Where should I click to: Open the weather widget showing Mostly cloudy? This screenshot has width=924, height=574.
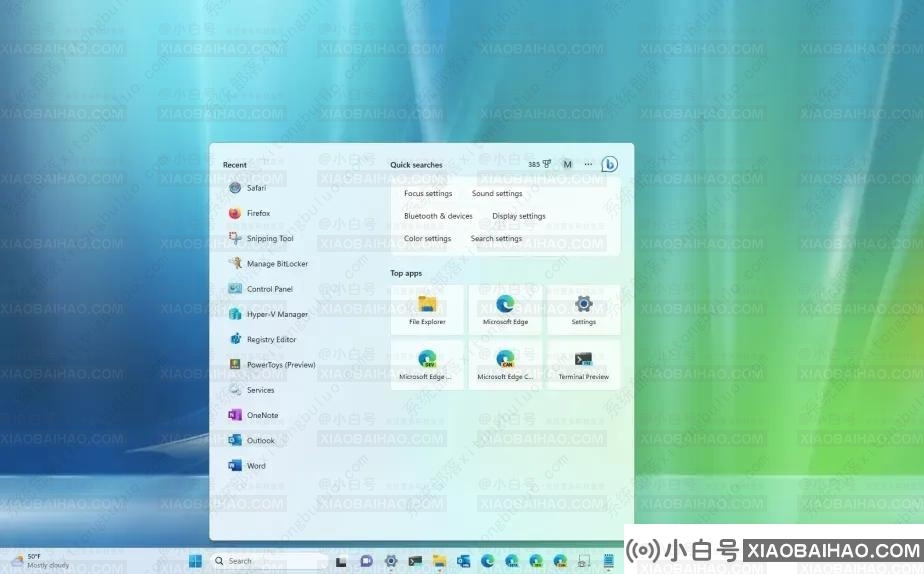click(41, 561)
